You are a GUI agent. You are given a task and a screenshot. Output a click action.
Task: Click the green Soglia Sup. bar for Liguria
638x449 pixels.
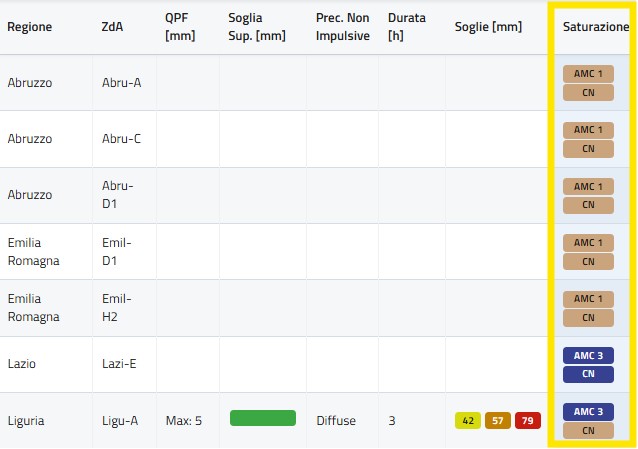pos(263,418)
